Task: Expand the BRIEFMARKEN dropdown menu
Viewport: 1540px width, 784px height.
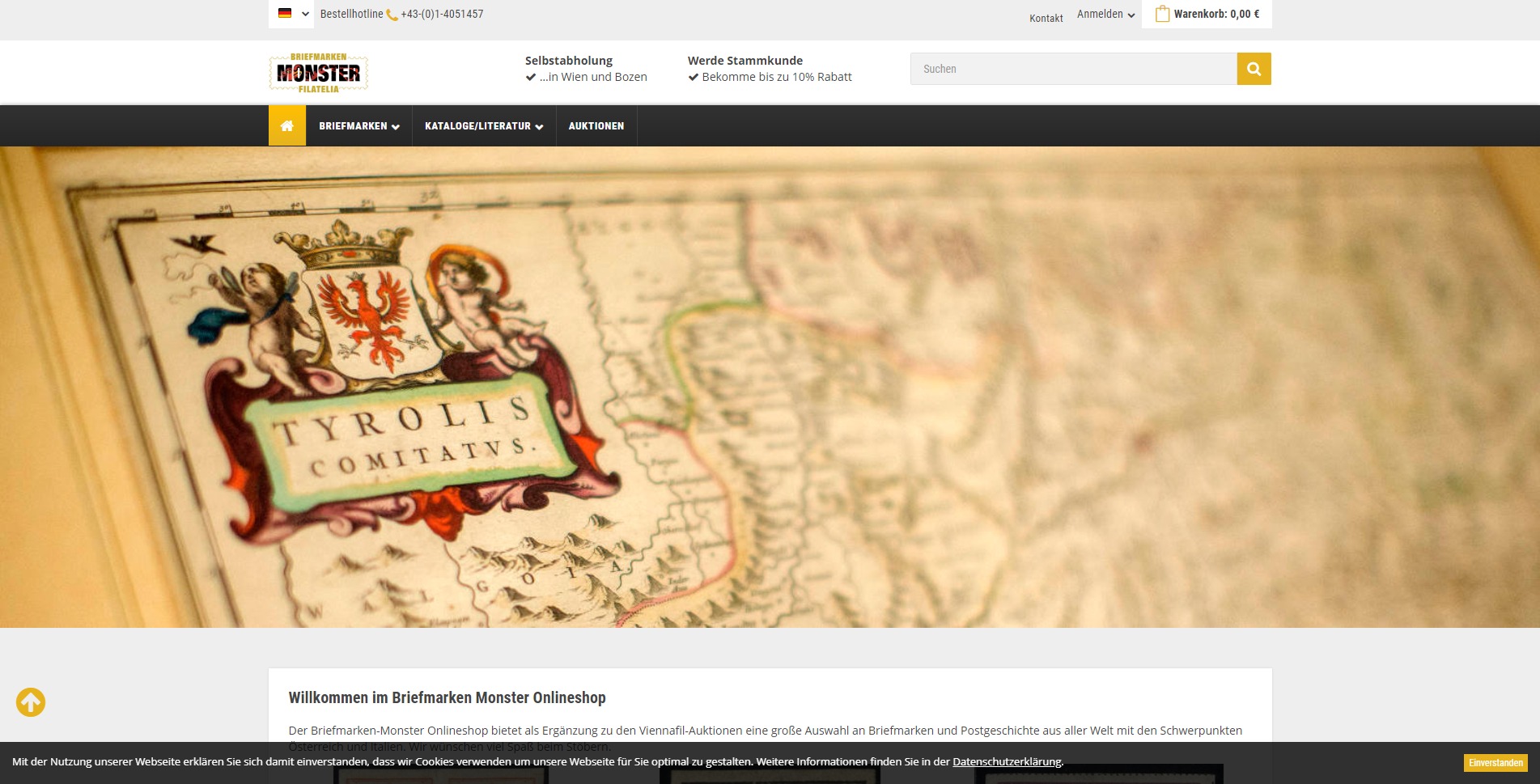Action: [358, 125]
